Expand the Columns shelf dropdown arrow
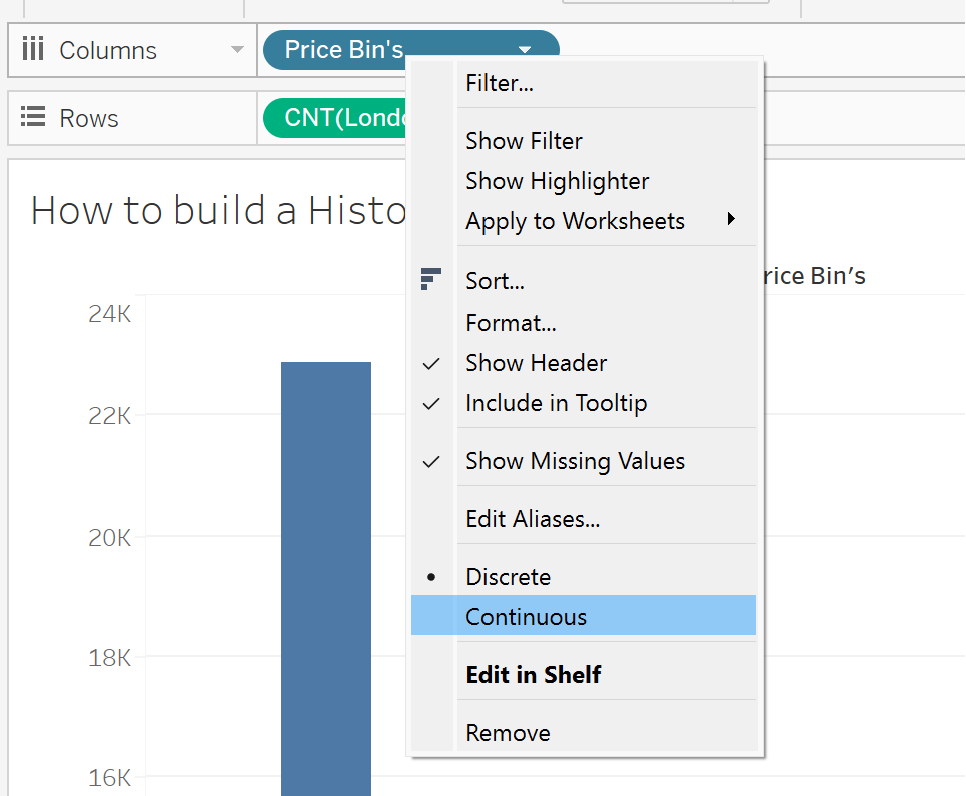The height and width of the screenshot is (796, 966). [x=237, y=50]
